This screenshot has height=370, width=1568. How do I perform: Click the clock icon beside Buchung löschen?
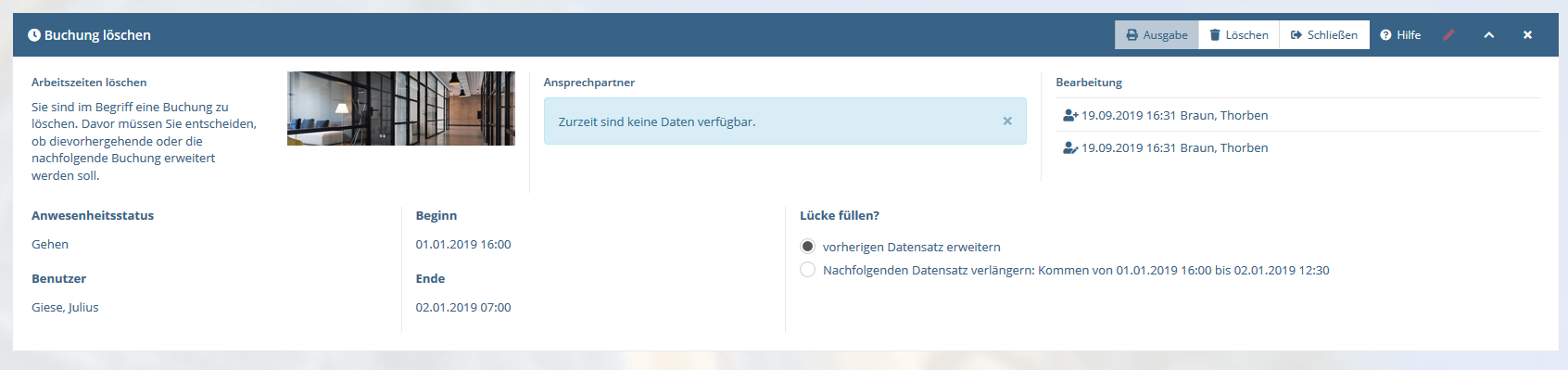click(x=34, y=35)
